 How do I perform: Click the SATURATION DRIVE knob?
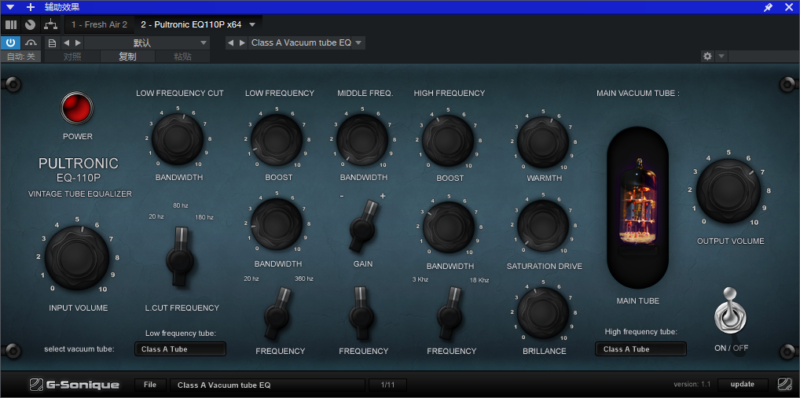pyautogui.click(x=543, y=226)
